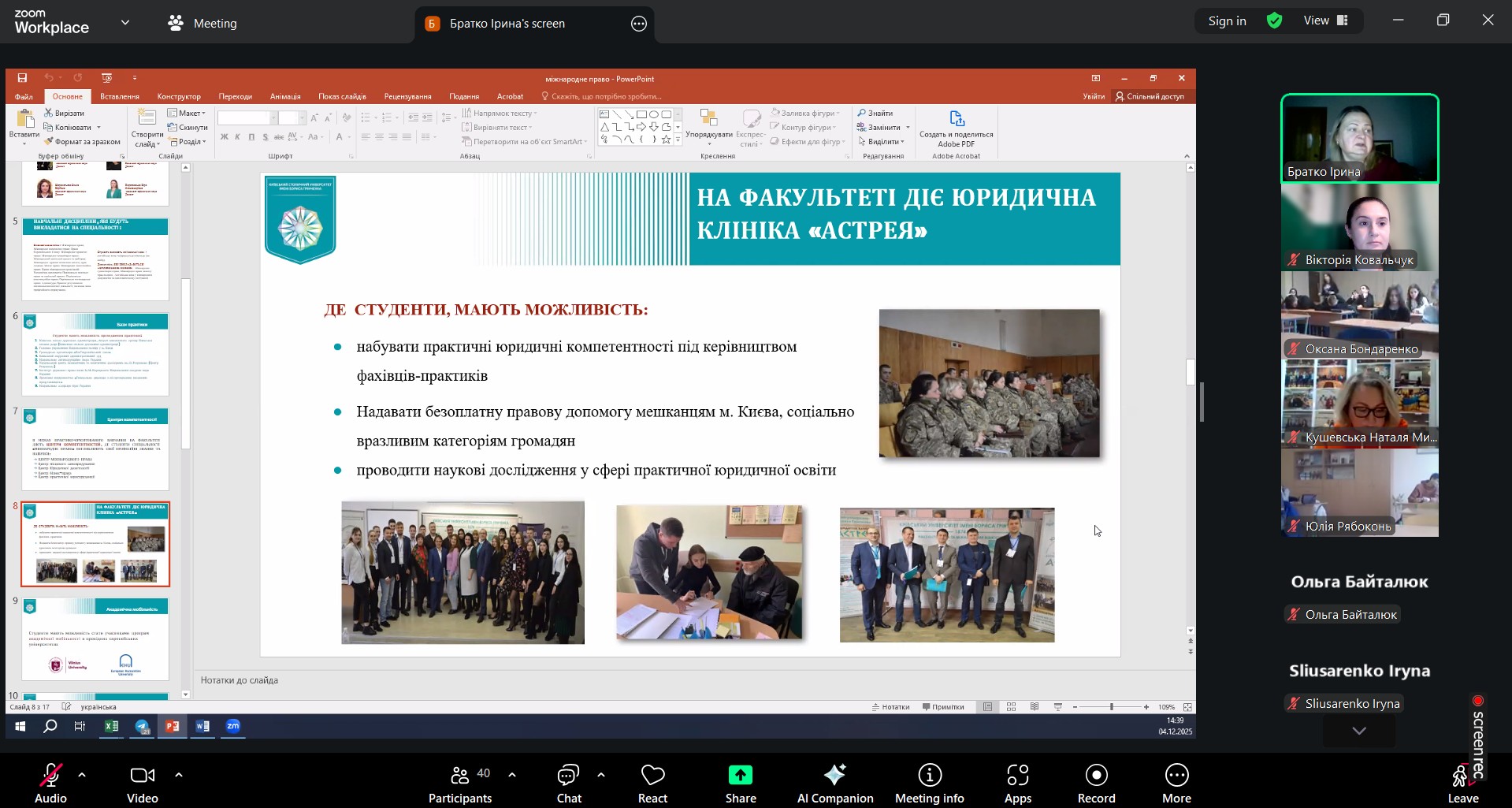Leave the meeting

pyautogui.click(x=1462, y=784)
